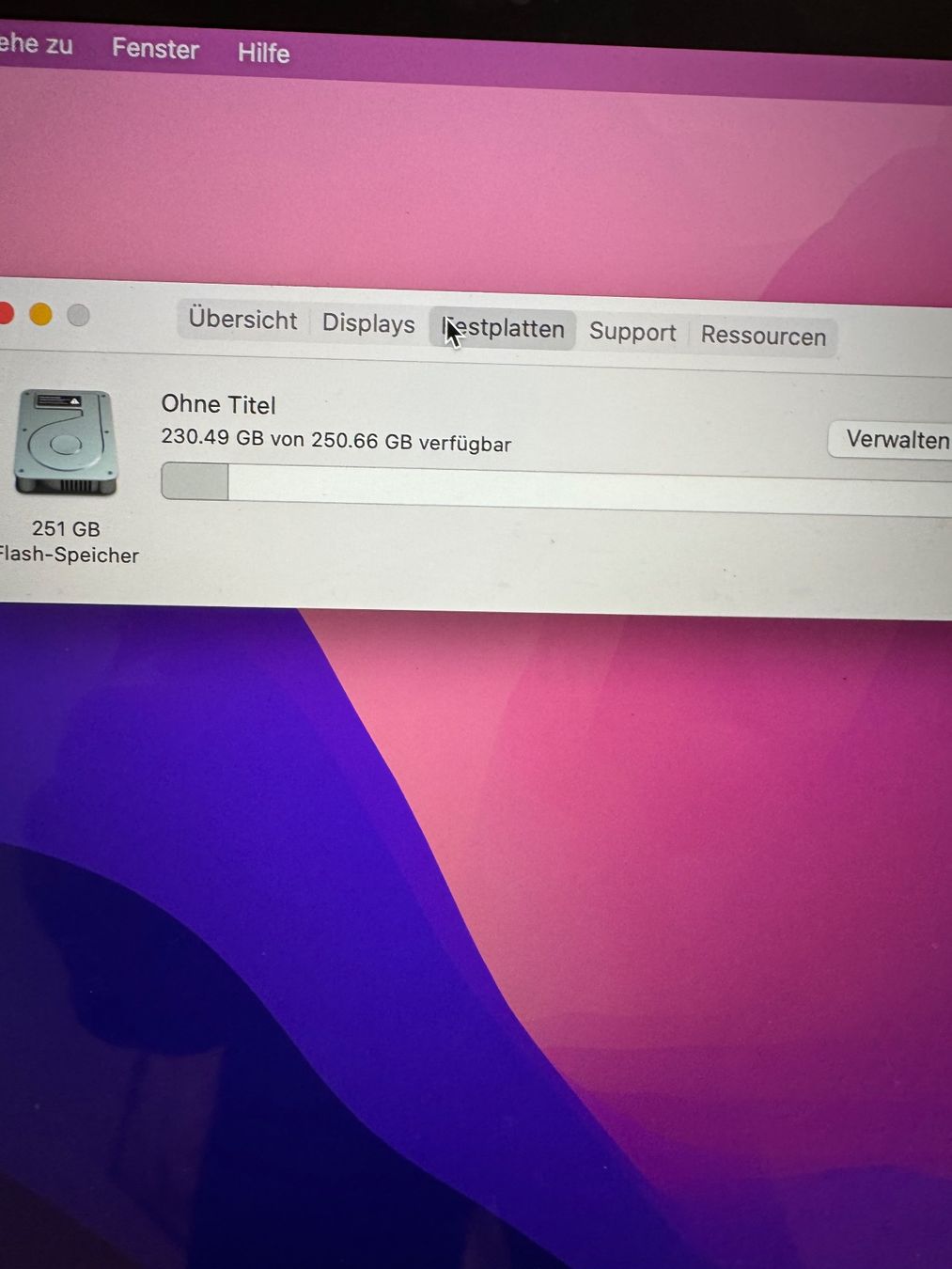952x1269 pixels.
Task: Click the 'Flash-Speicher' label
Action: (68, 555)
